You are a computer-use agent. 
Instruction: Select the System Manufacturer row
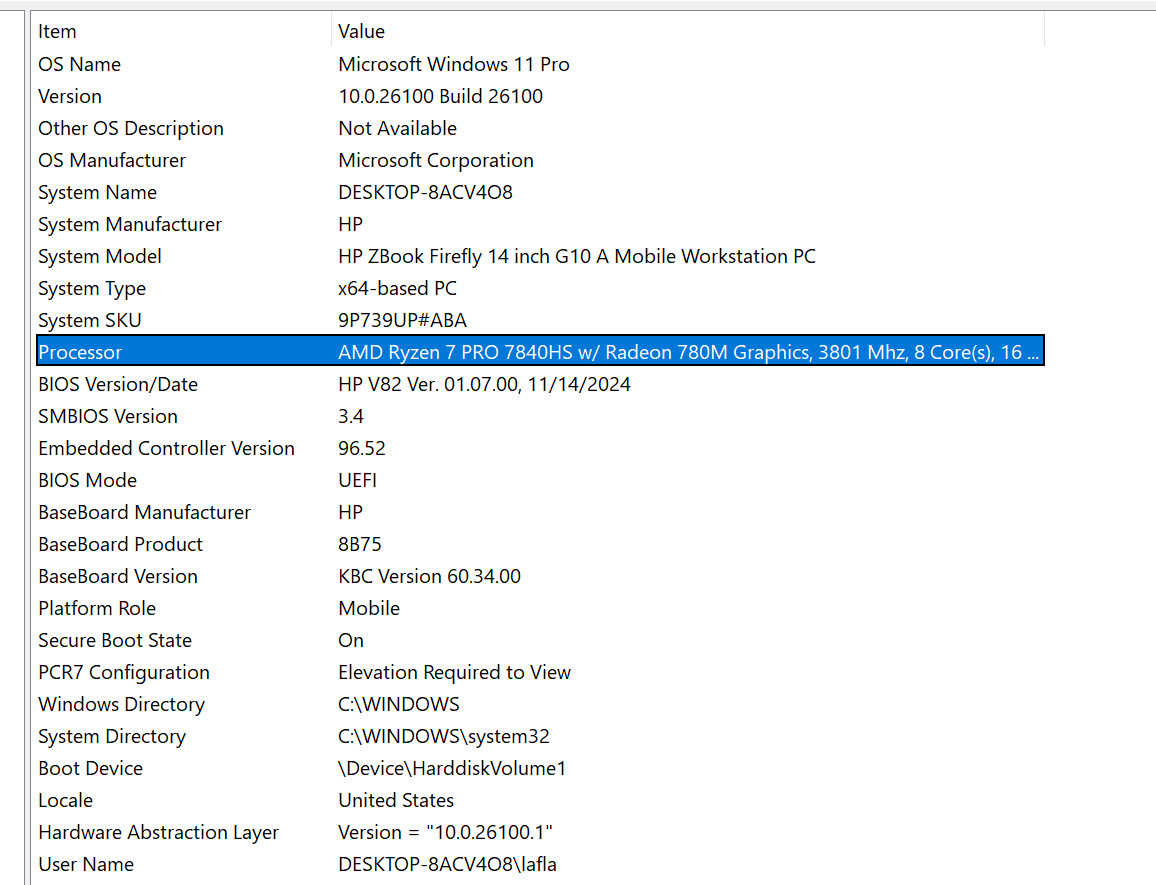(540, 224)
